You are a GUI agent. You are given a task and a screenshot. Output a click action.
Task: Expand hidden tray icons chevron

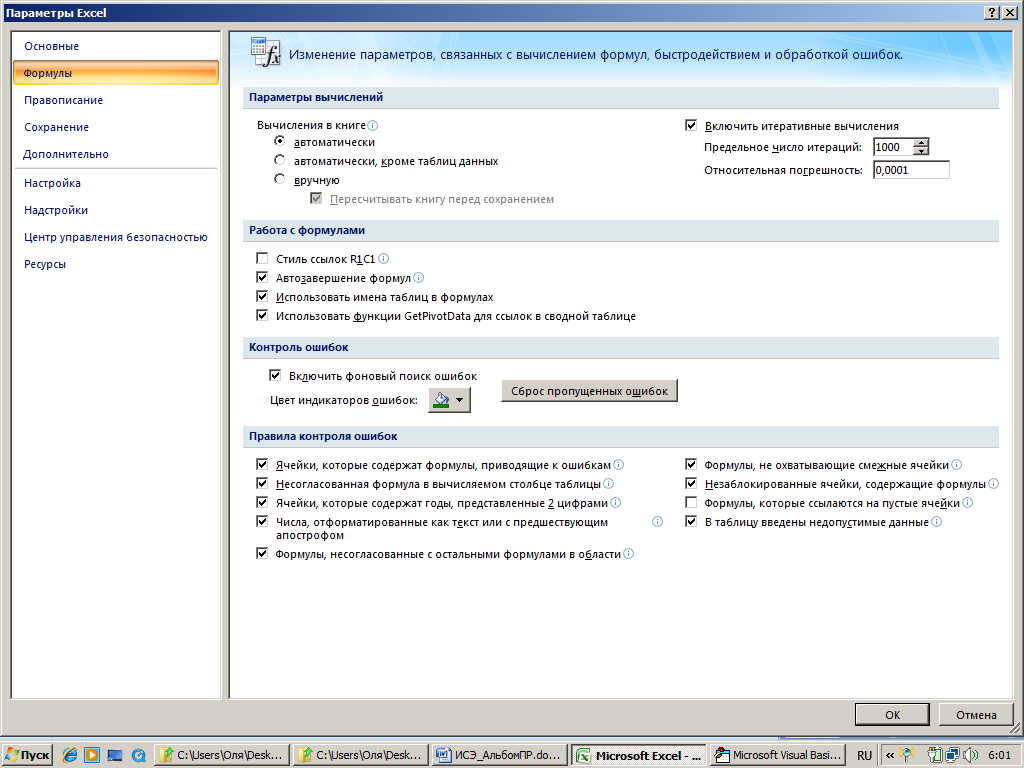pyautogui.click(x=889, y=756)
